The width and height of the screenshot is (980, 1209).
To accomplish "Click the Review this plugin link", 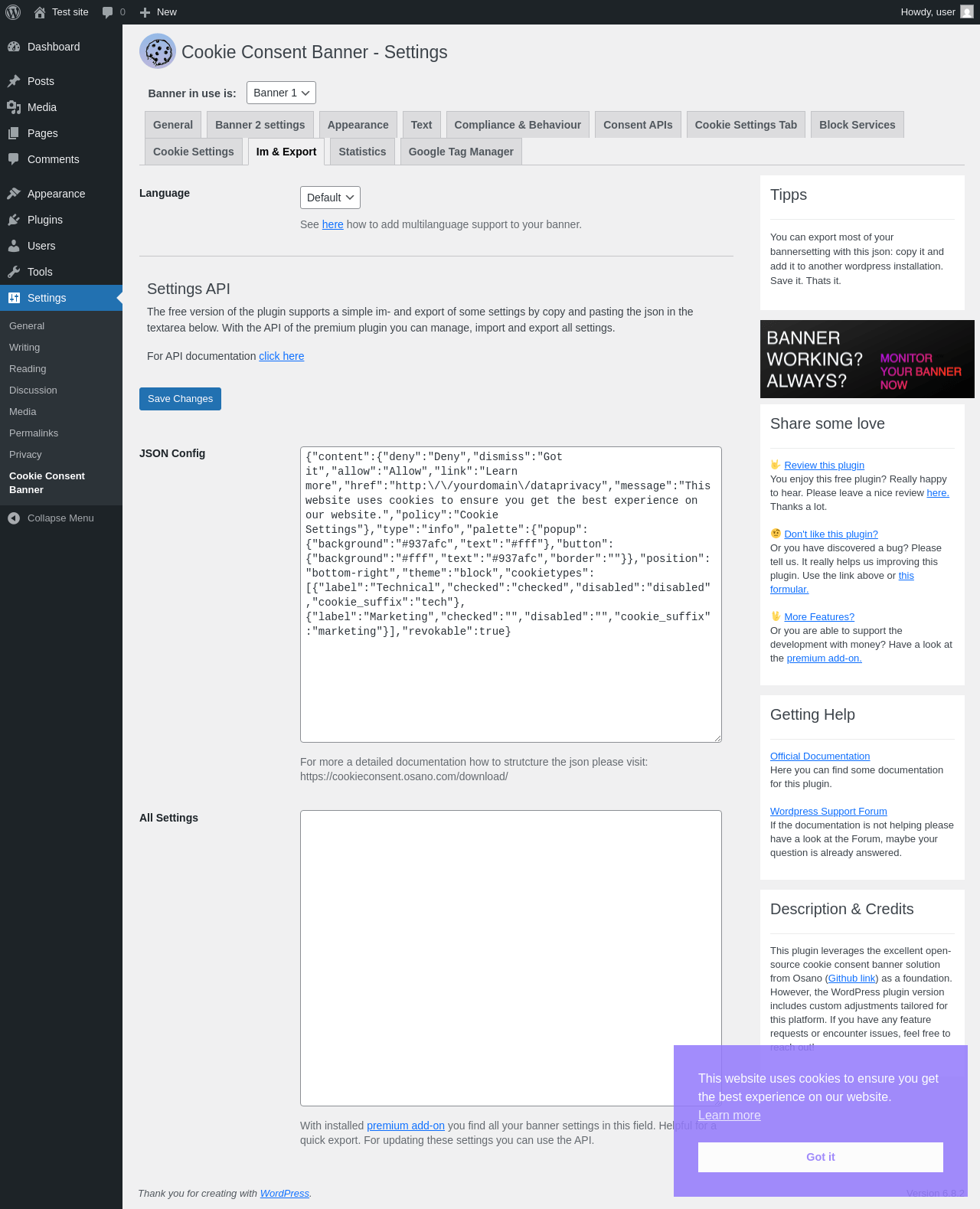I will coord(824,465).
